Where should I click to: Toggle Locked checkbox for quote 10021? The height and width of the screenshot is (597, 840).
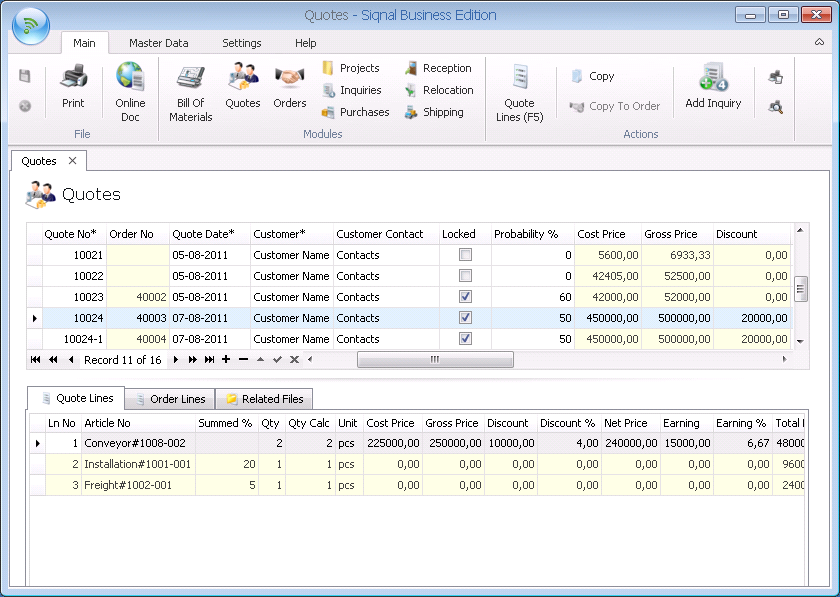465,255
